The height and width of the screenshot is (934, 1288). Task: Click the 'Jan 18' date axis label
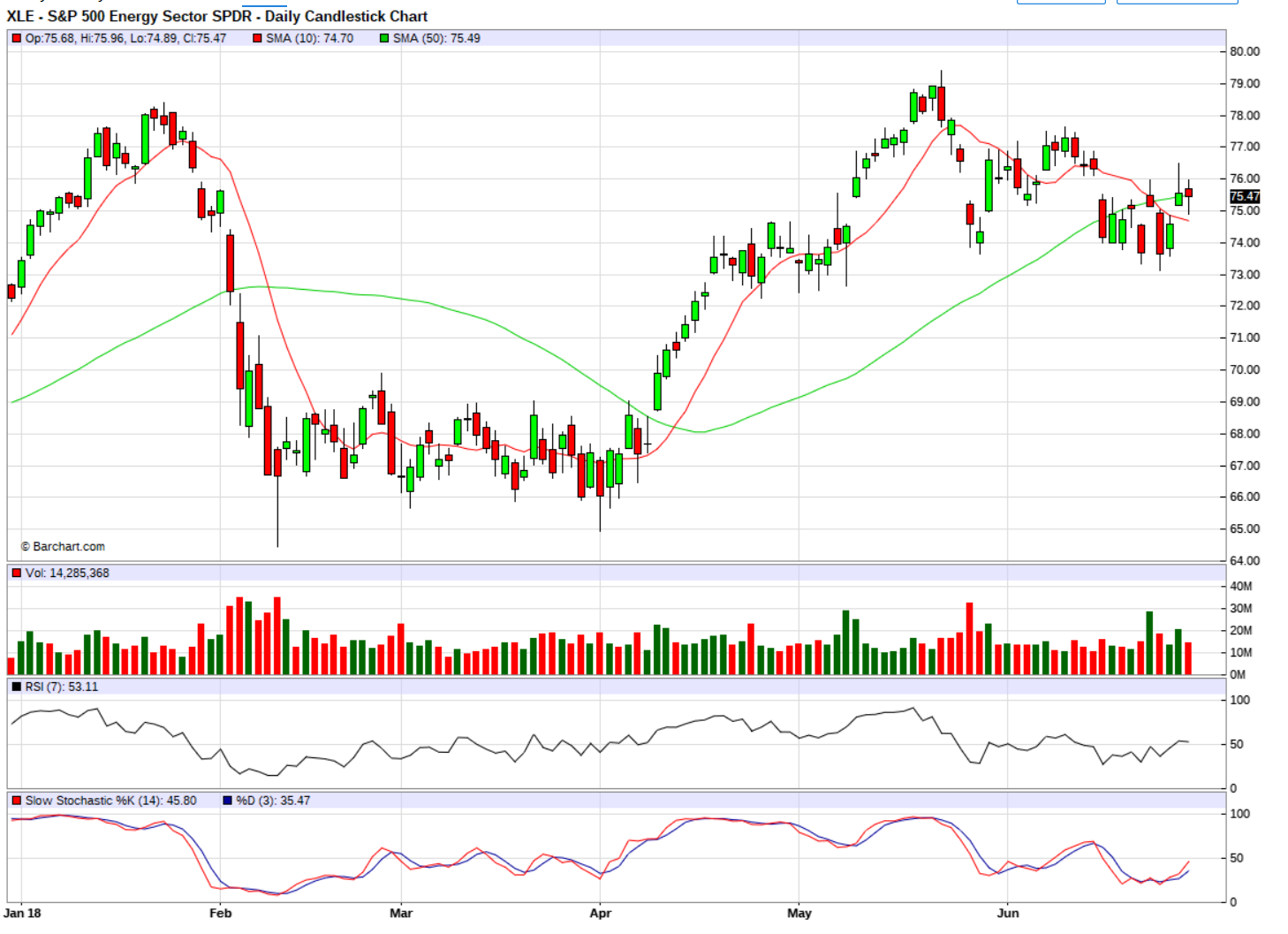click(x=23, y=914)
